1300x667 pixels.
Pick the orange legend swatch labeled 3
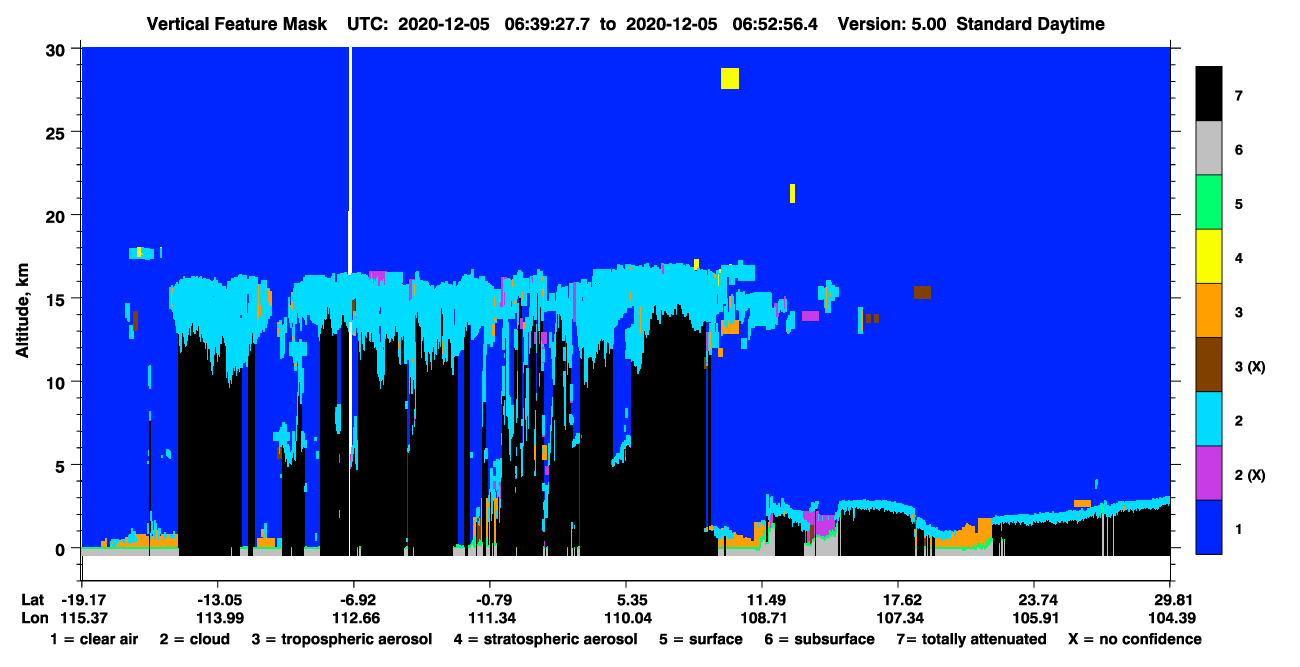1209,311
